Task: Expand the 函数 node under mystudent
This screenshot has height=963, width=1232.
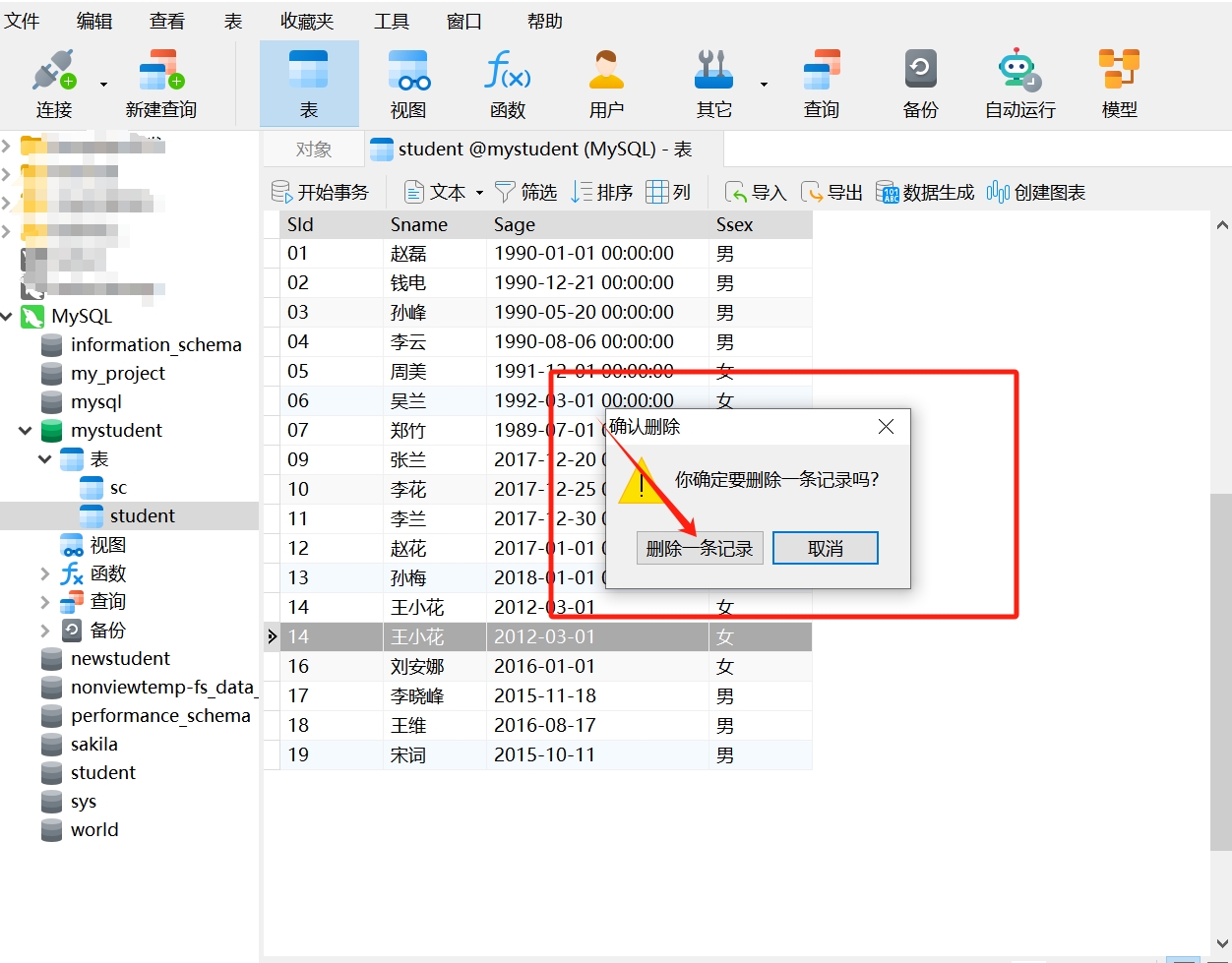Action: point(45,573)
